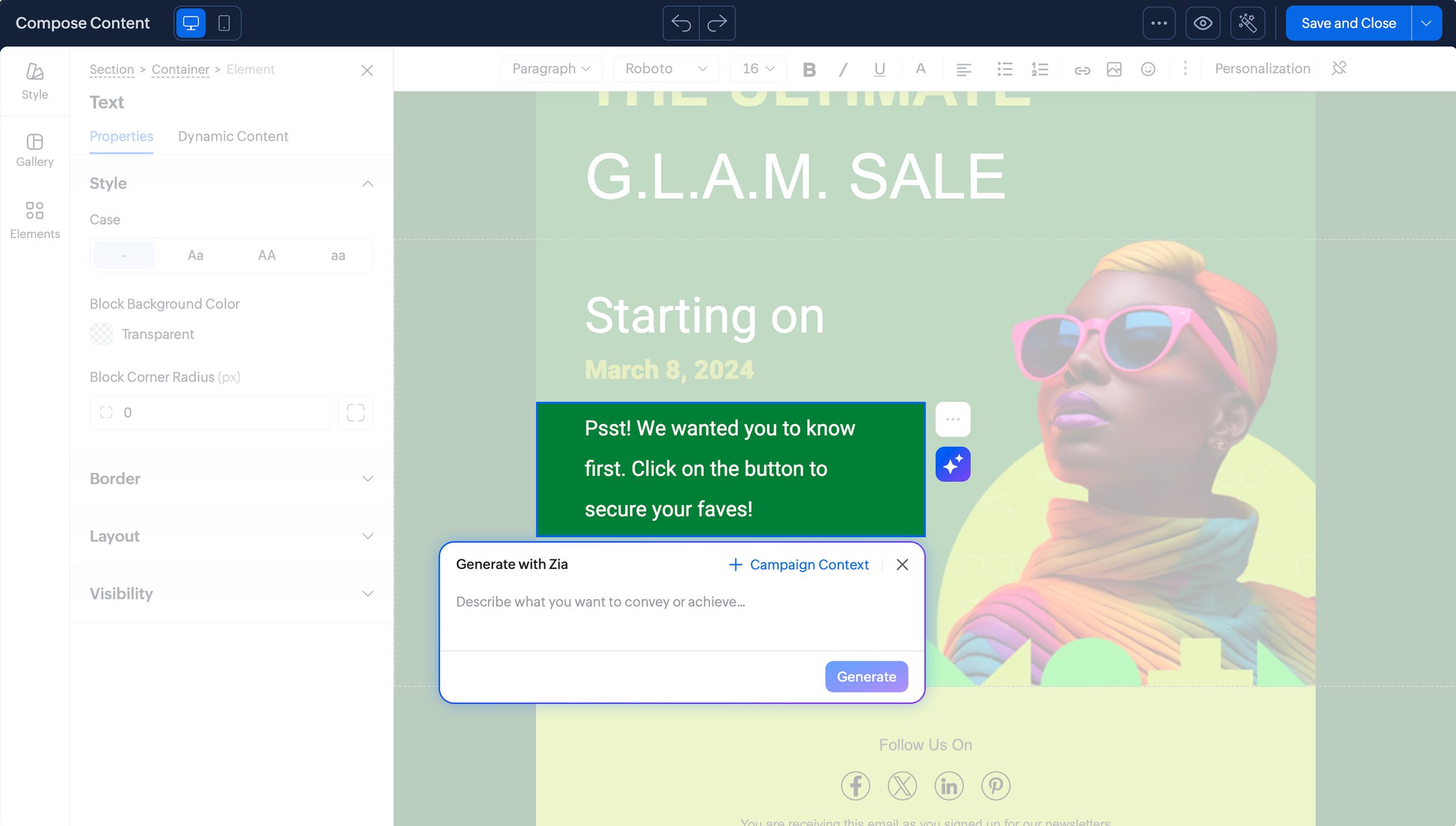Add Campaign Context to Zia
Viewport: 1456px width, 826px height.
pos(798,564)
